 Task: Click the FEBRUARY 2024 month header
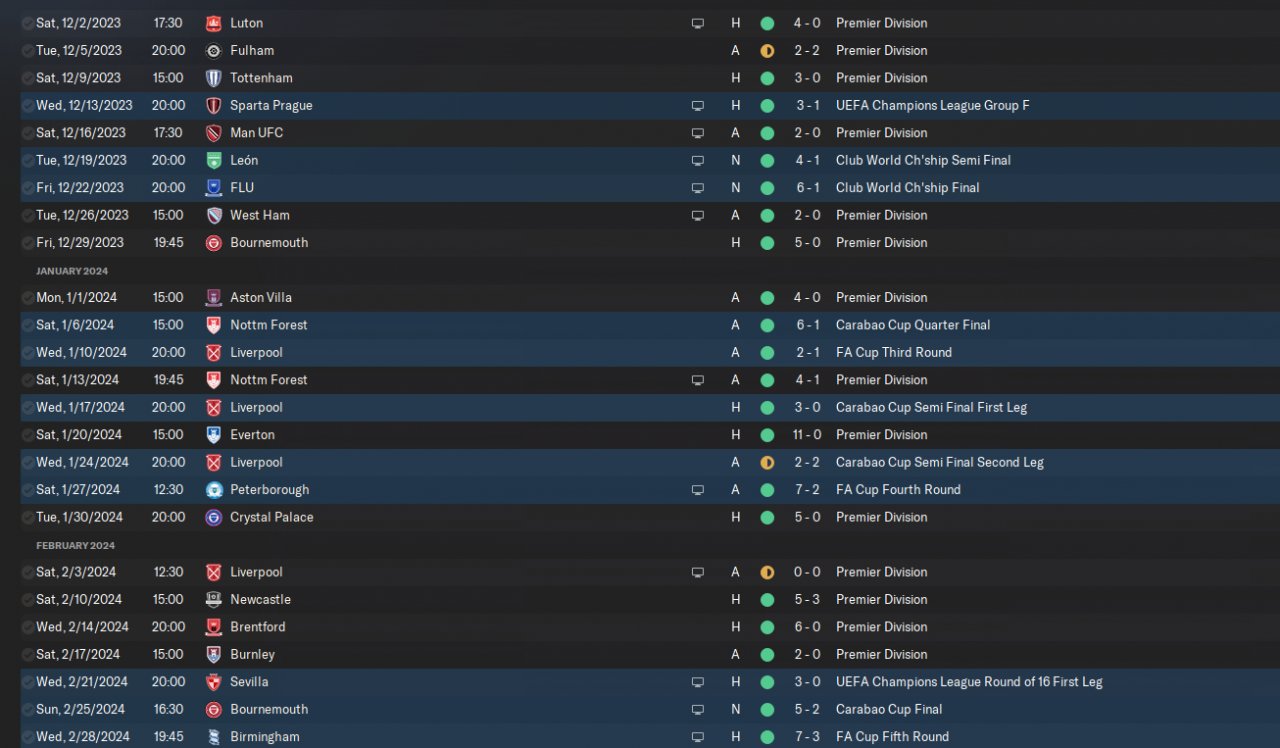coord(75,546)
